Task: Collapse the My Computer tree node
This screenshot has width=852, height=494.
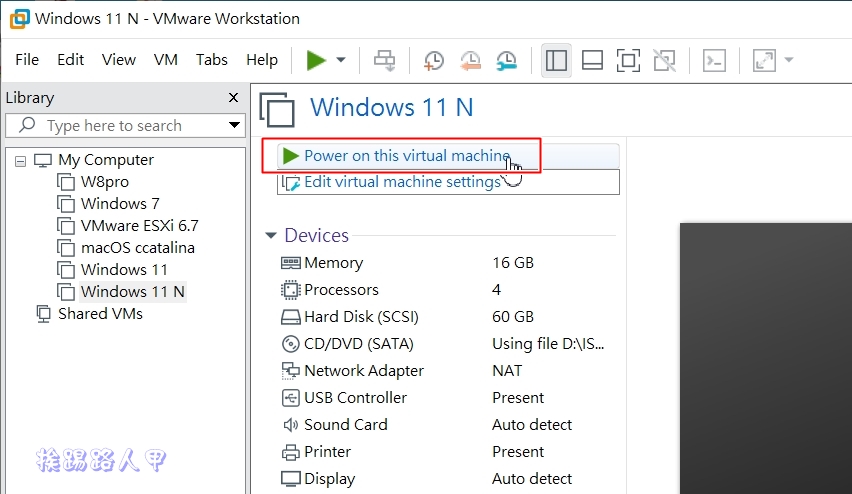Action: click(x=20, y=161)
